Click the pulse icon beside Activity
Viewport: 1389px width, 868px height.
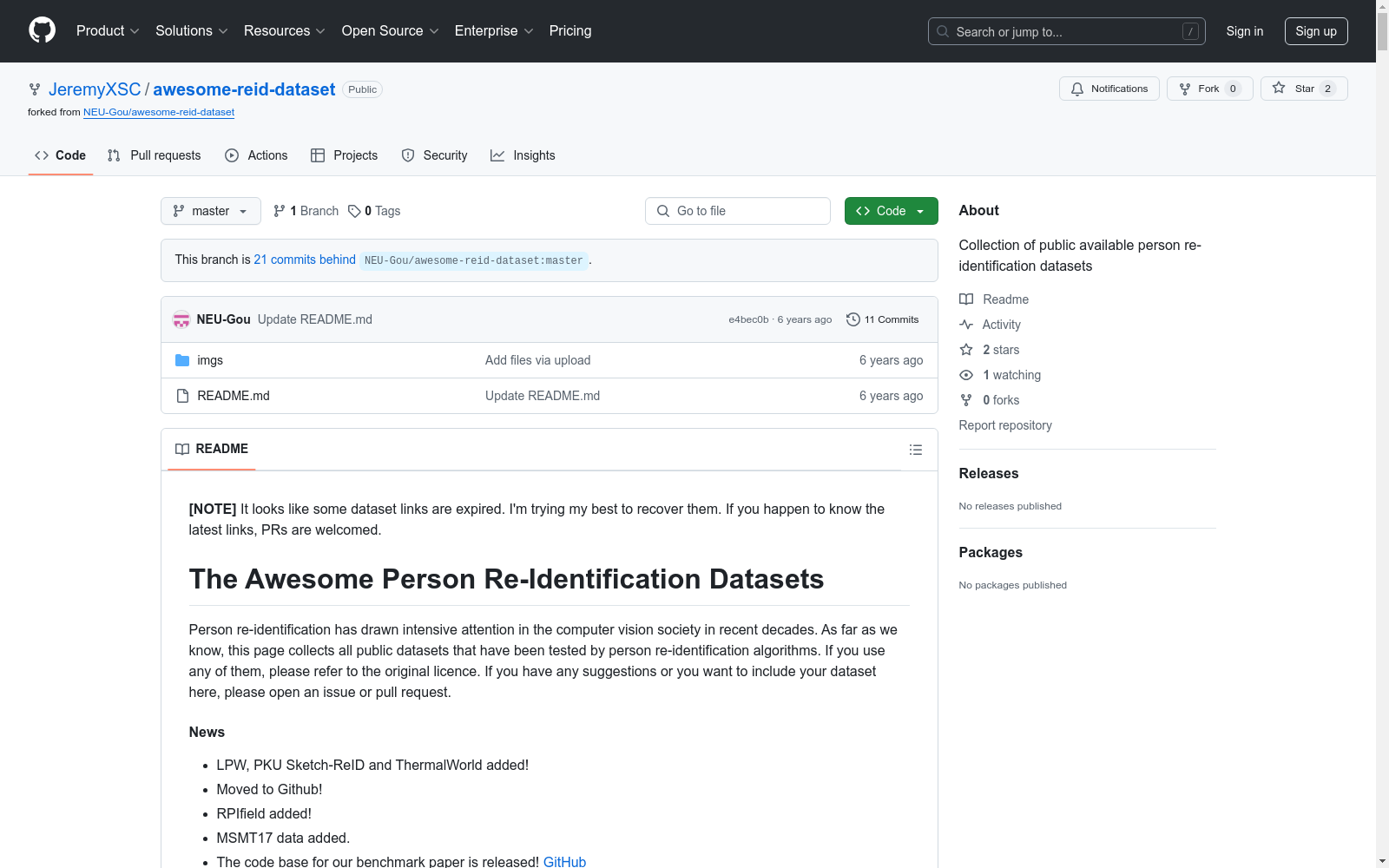tap(966, 325)
